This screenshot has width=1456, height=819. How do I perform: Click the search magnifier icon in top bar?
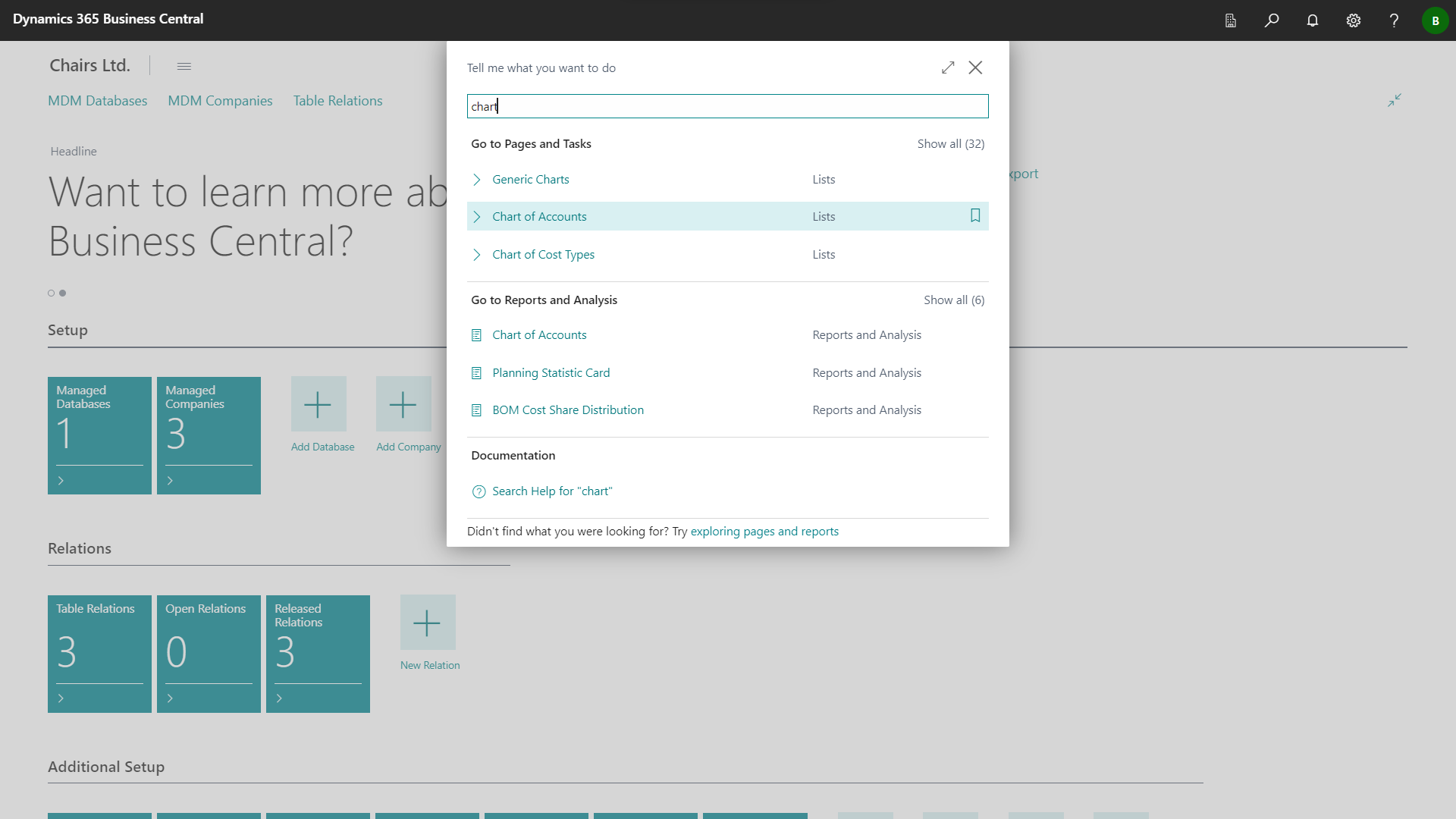(1272, 20)
